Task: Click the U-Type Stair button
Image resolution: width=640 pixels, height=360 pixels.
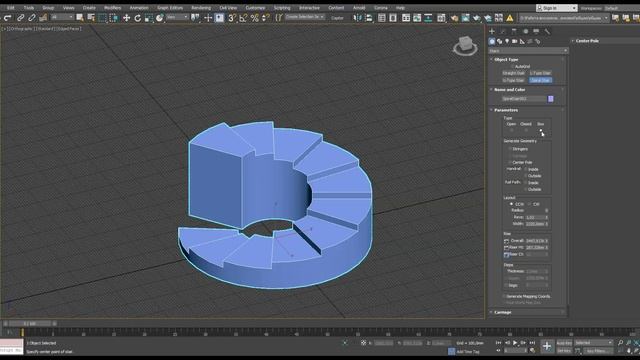Action: (x=514, y=80)
